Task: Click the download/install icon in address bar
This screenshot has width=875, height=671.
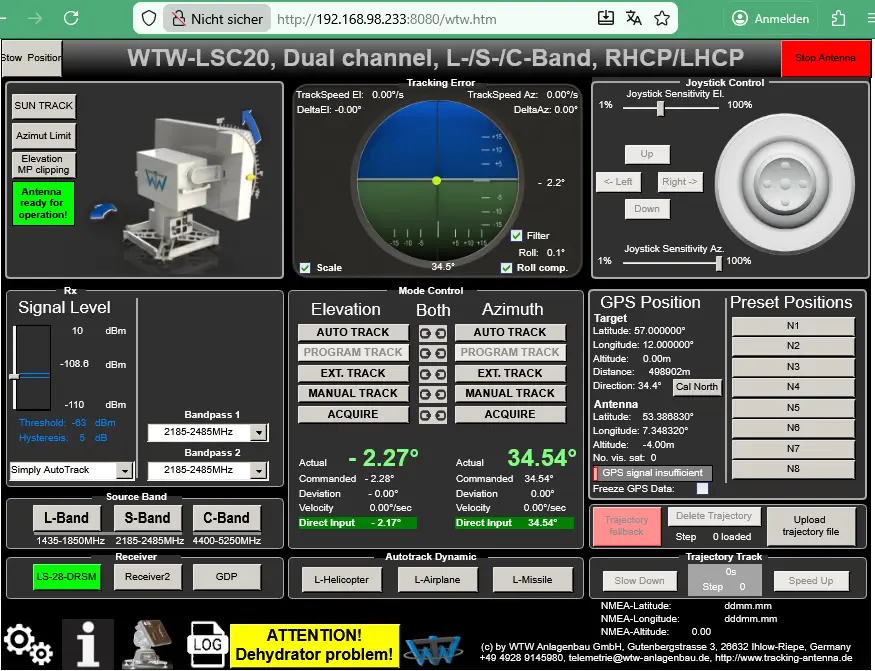Action: (605, 18)
